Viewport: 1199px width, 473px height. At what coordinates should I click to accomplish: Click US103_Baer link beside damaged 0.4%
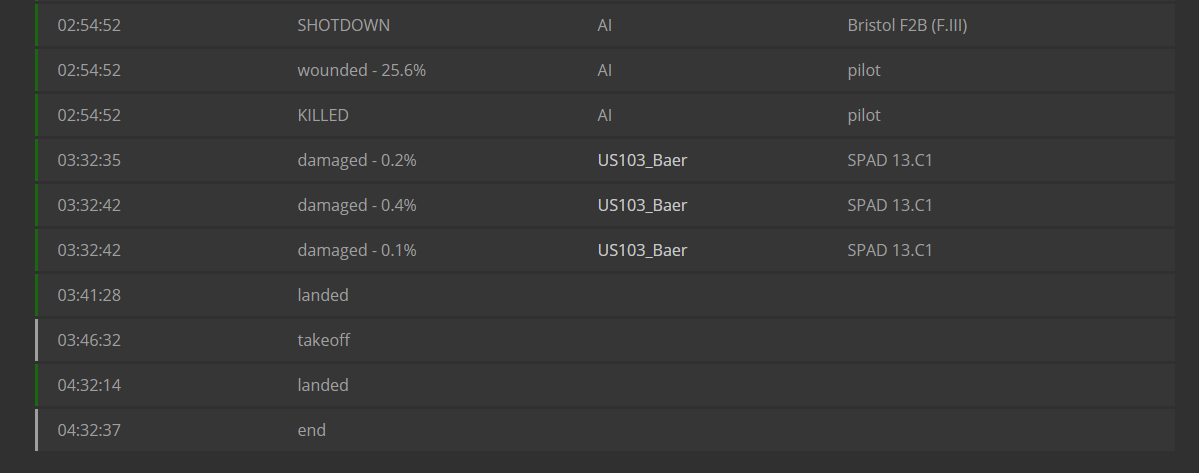point(642,205)
